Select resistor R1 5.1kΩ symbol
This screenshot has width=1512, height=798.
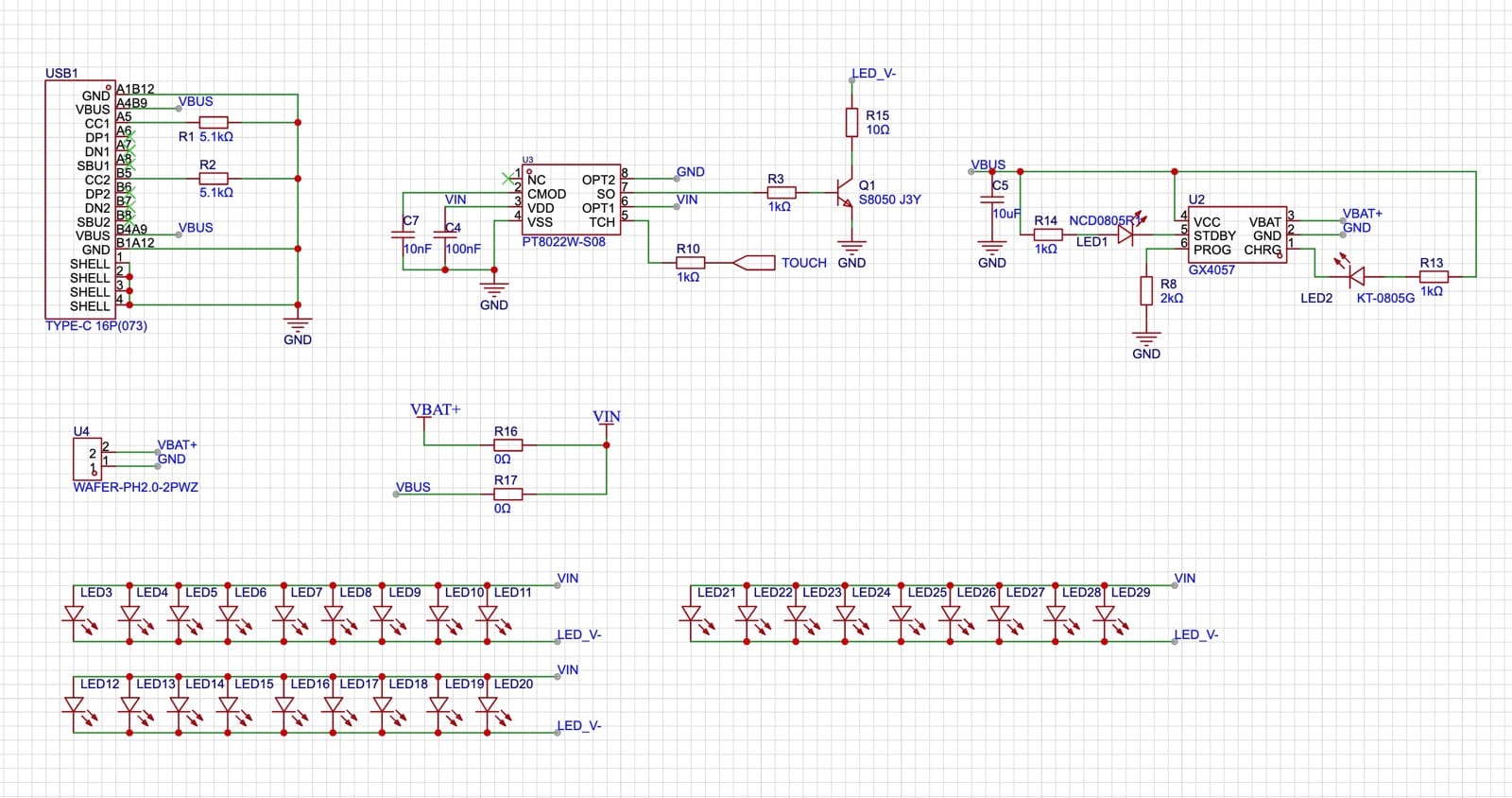pyautogui.click(x=214, y=122)
